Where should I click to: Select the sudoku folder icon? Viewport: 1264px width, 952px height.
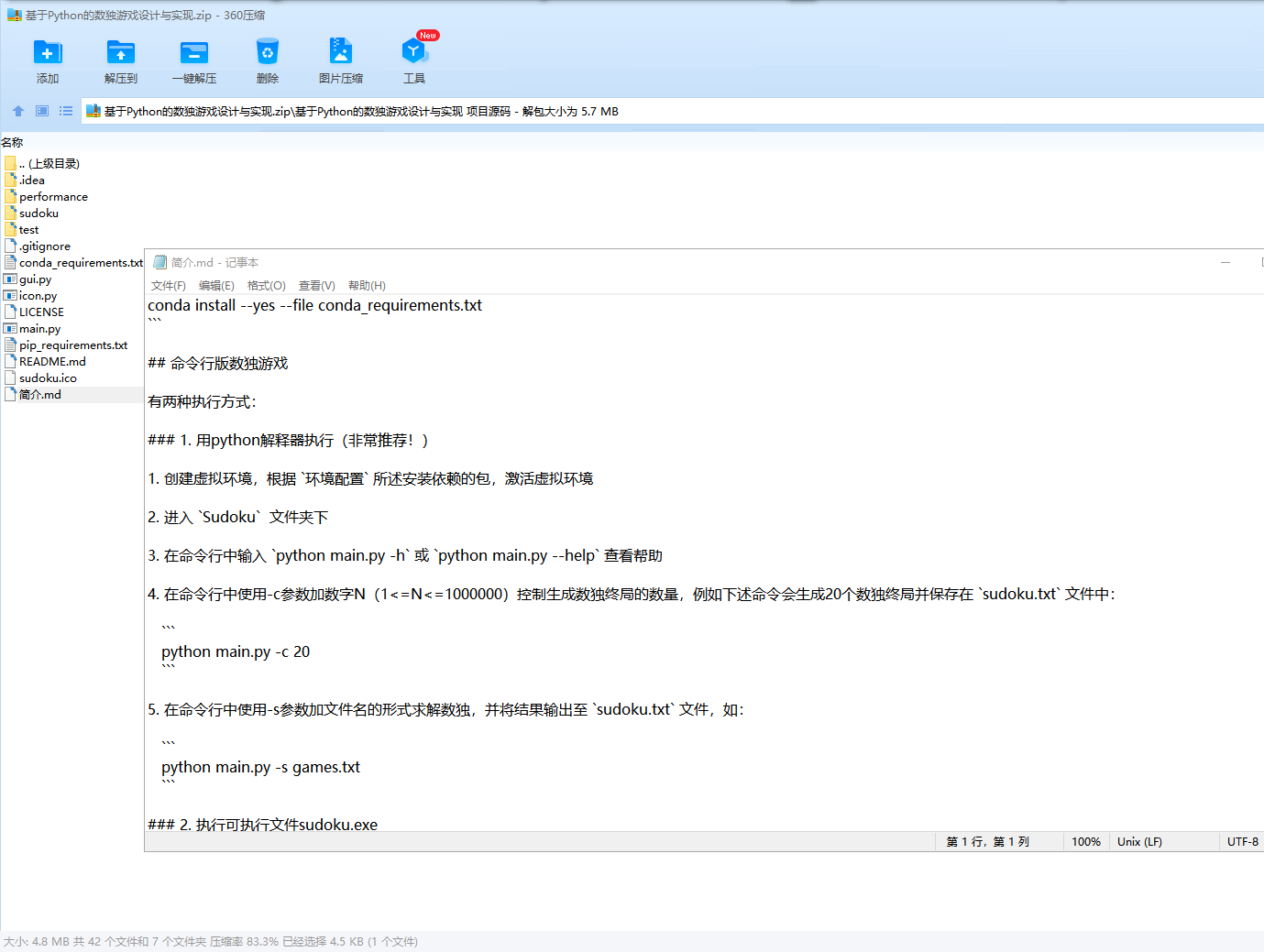coord(11,213)
